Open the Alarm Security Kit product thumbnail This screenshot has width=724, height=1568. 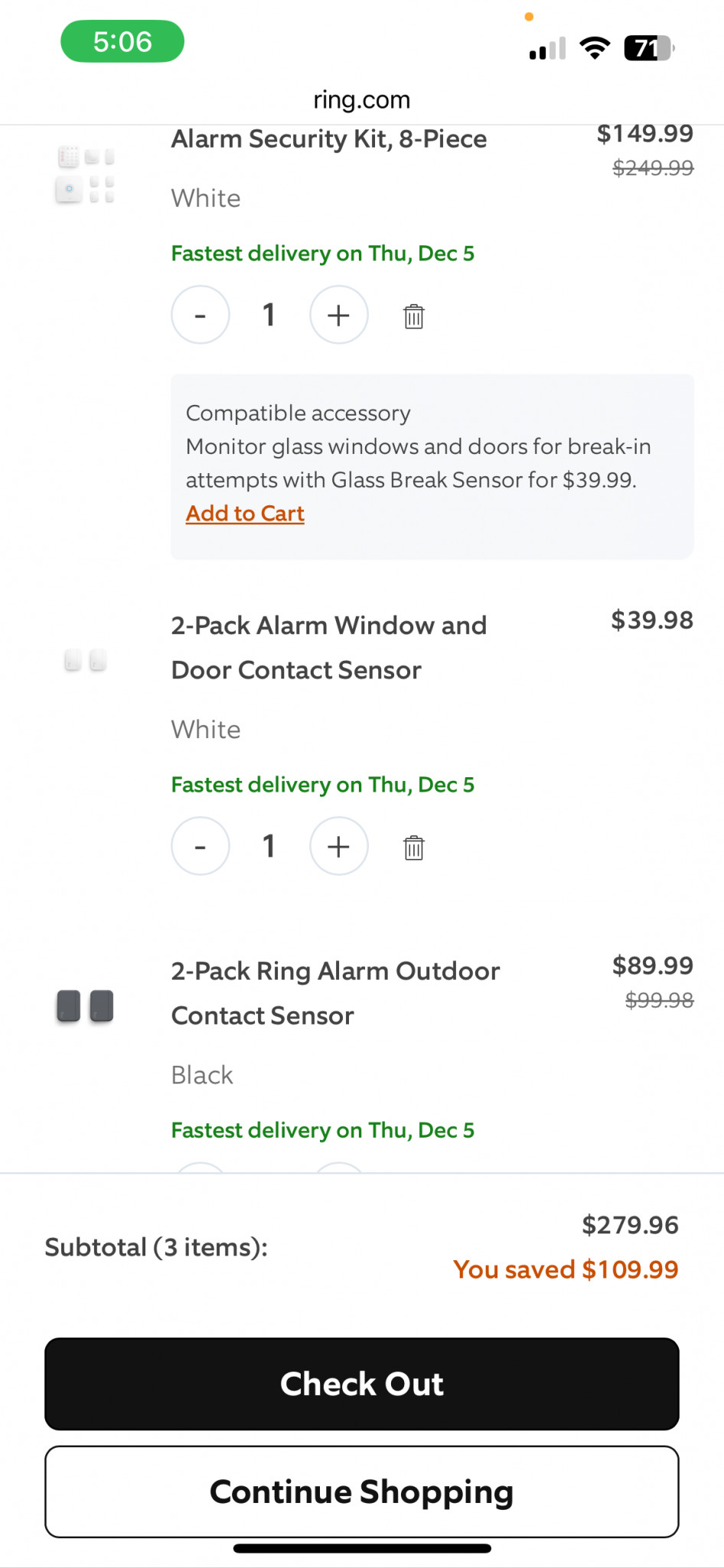[86, 175]
